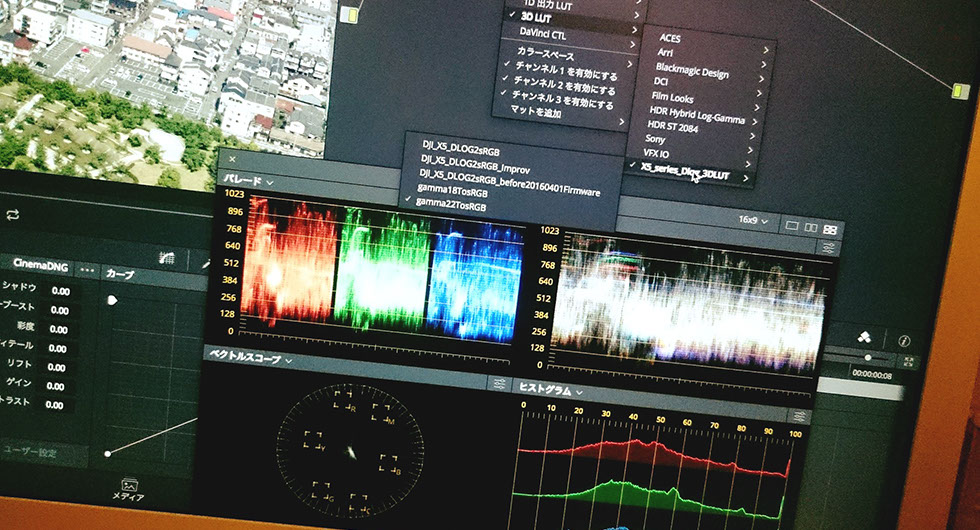This screenshot has height=530, width=980.
Task: Open the ベクトルスコープ scope dropdown
Action: [x=247, y=358]
